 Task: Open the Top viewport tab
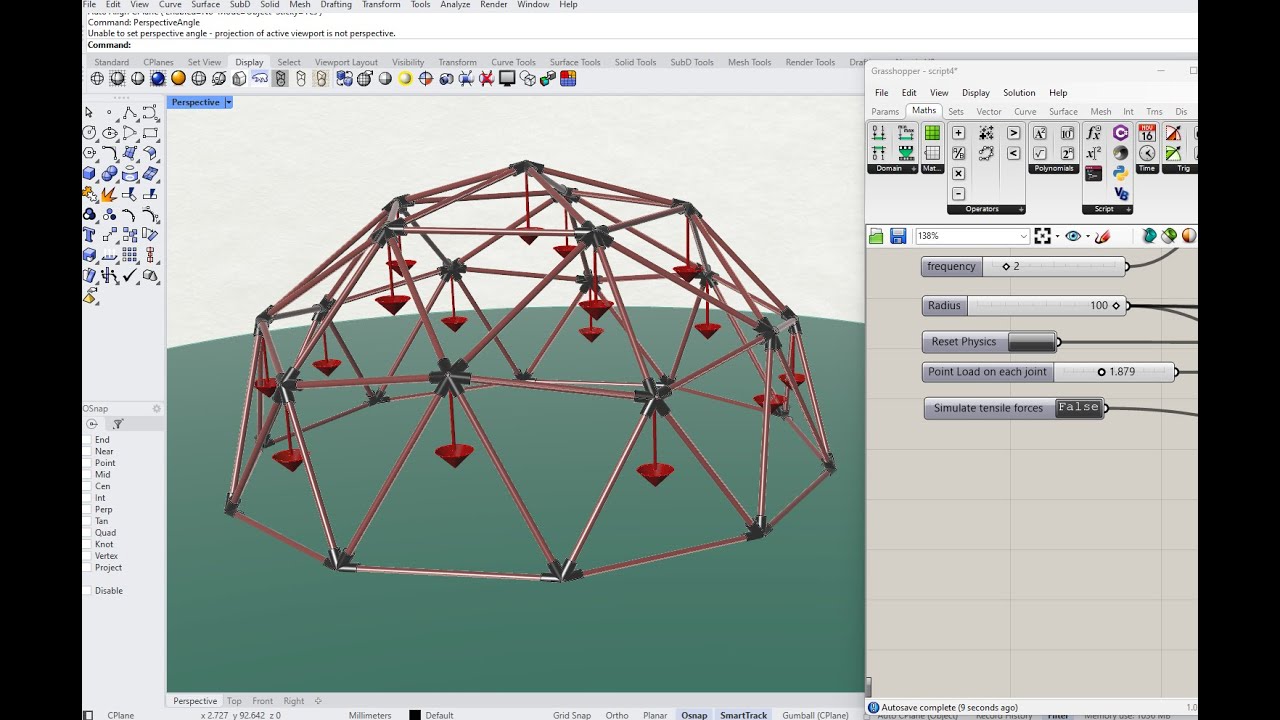click(234, 701)
